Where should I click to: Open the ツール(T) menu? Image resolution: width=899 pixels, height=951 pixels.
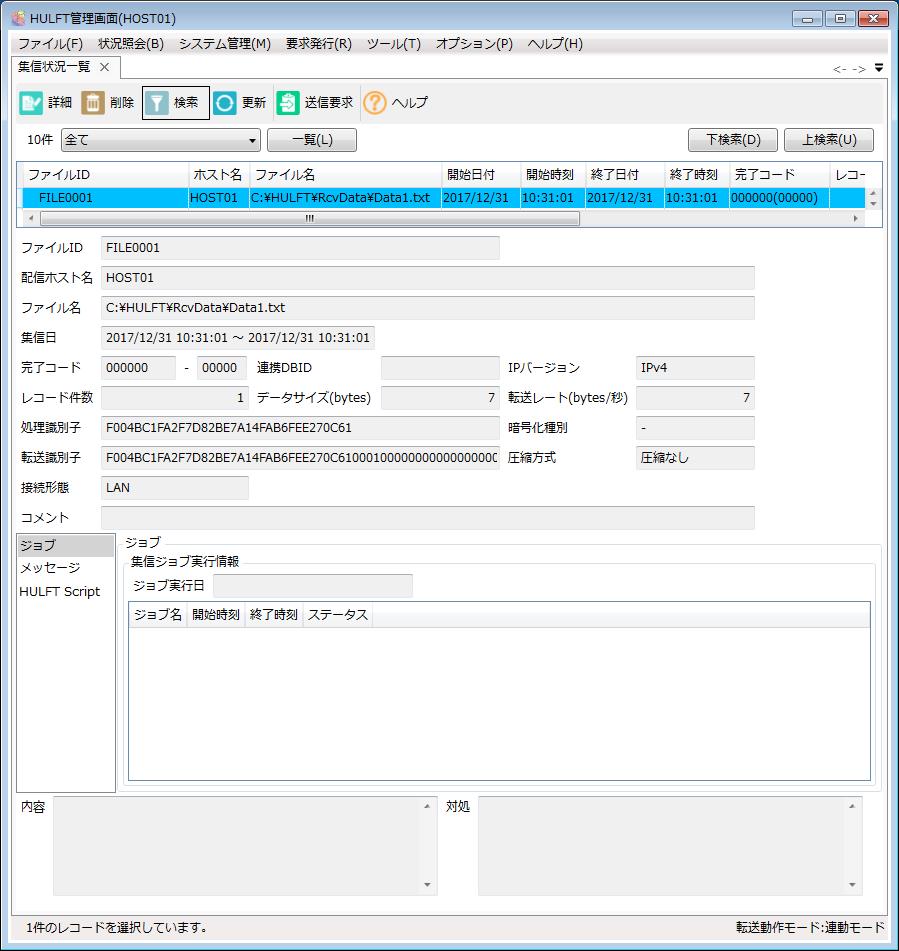[x=394, y=44]
